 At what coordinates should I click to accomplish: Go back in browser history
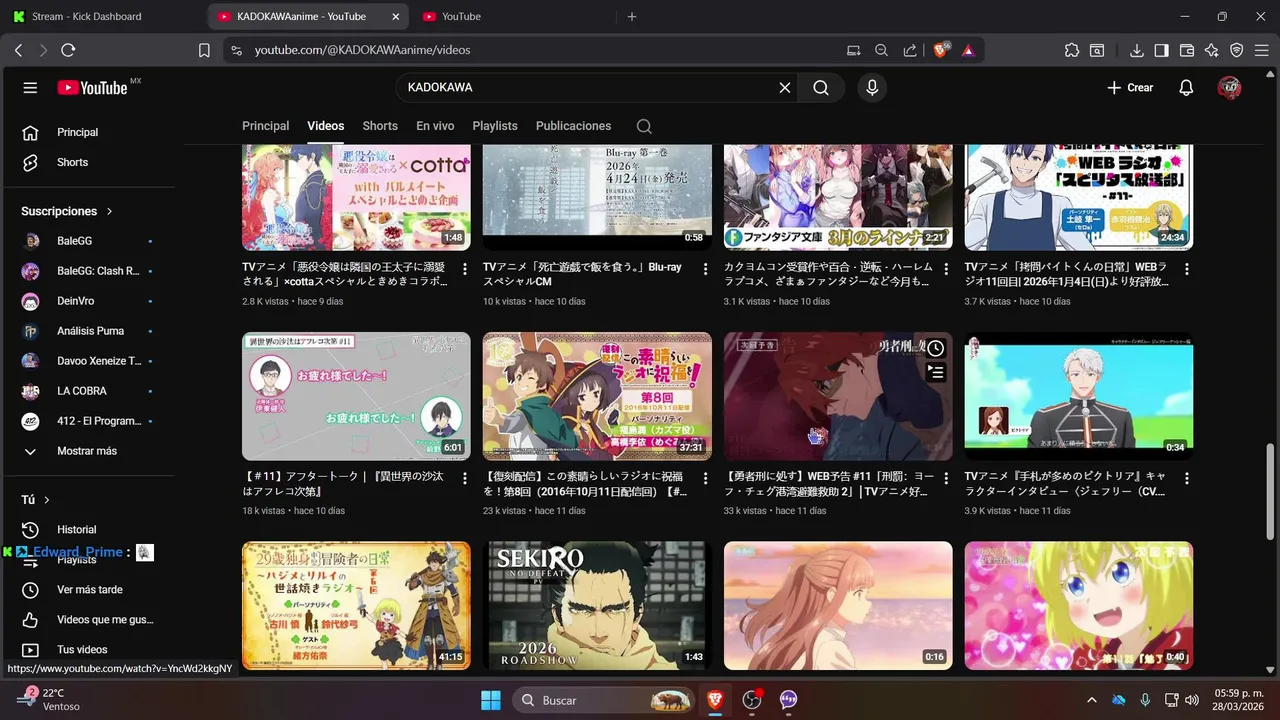(x=18, y=50)
